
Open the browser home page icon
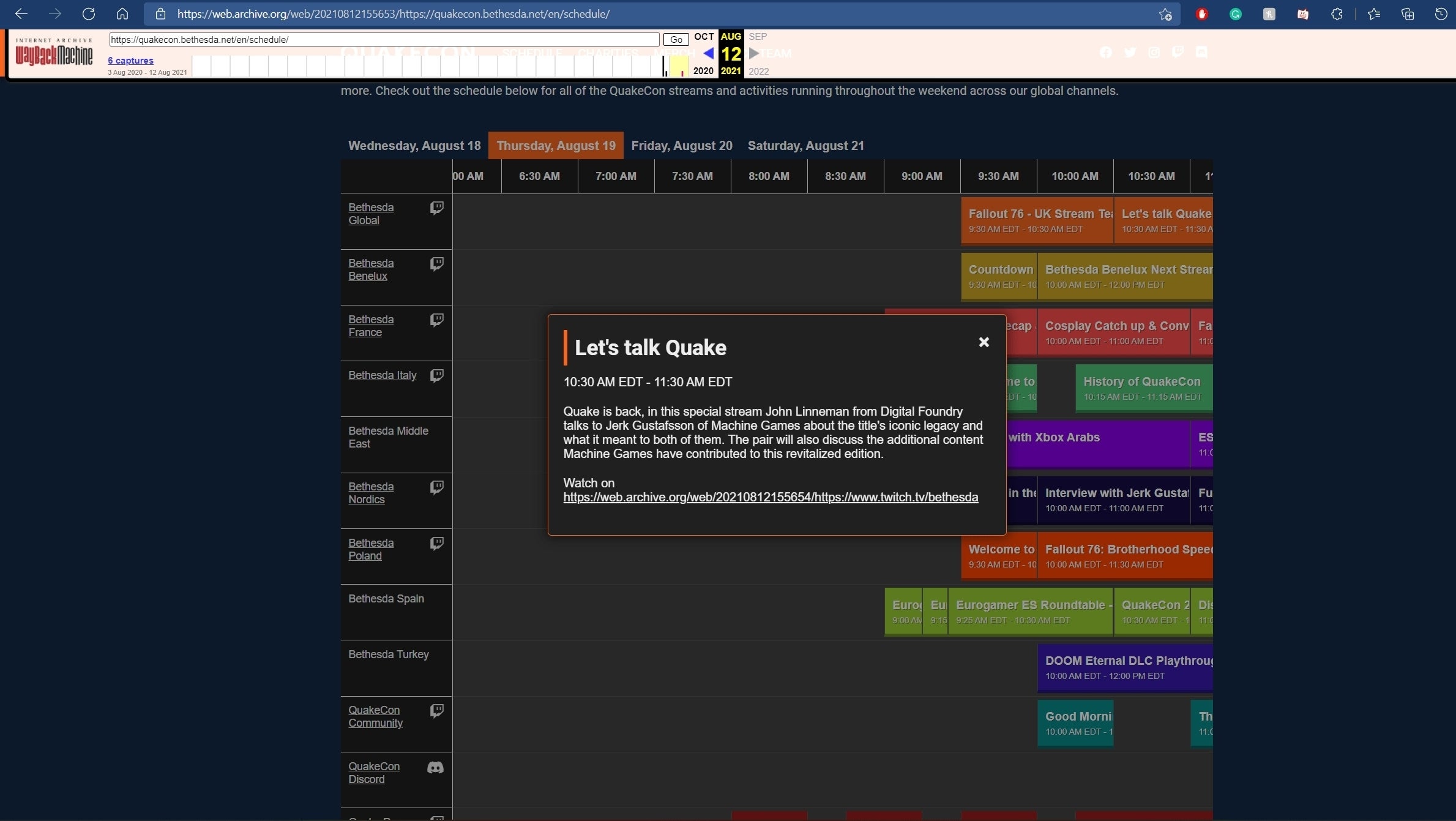[122, 13]
